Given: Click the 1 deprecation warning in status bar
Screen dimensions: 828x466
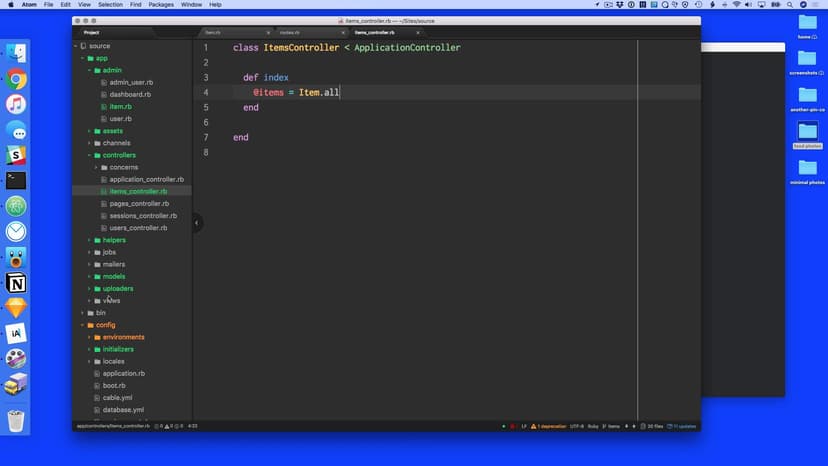Looking at the screenshot, I should [x=551, y=426].
